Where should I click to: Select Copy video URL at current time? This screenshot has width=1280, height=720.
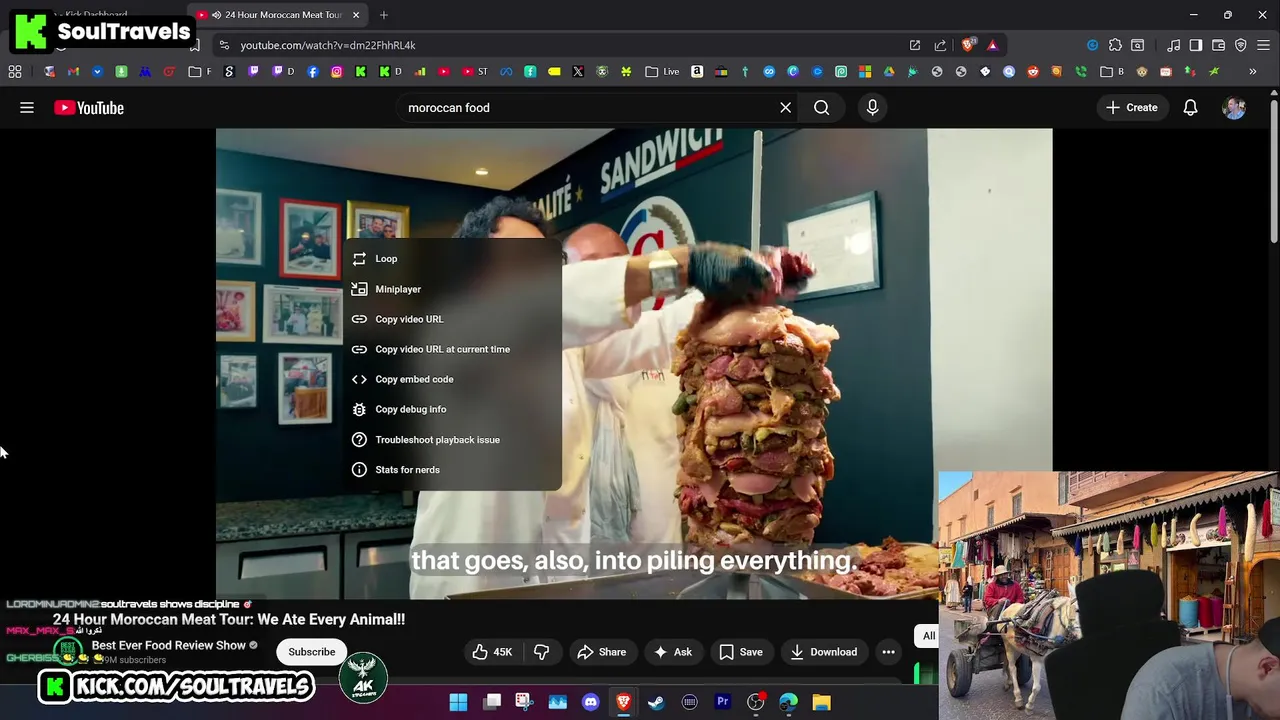click(452, 349)
